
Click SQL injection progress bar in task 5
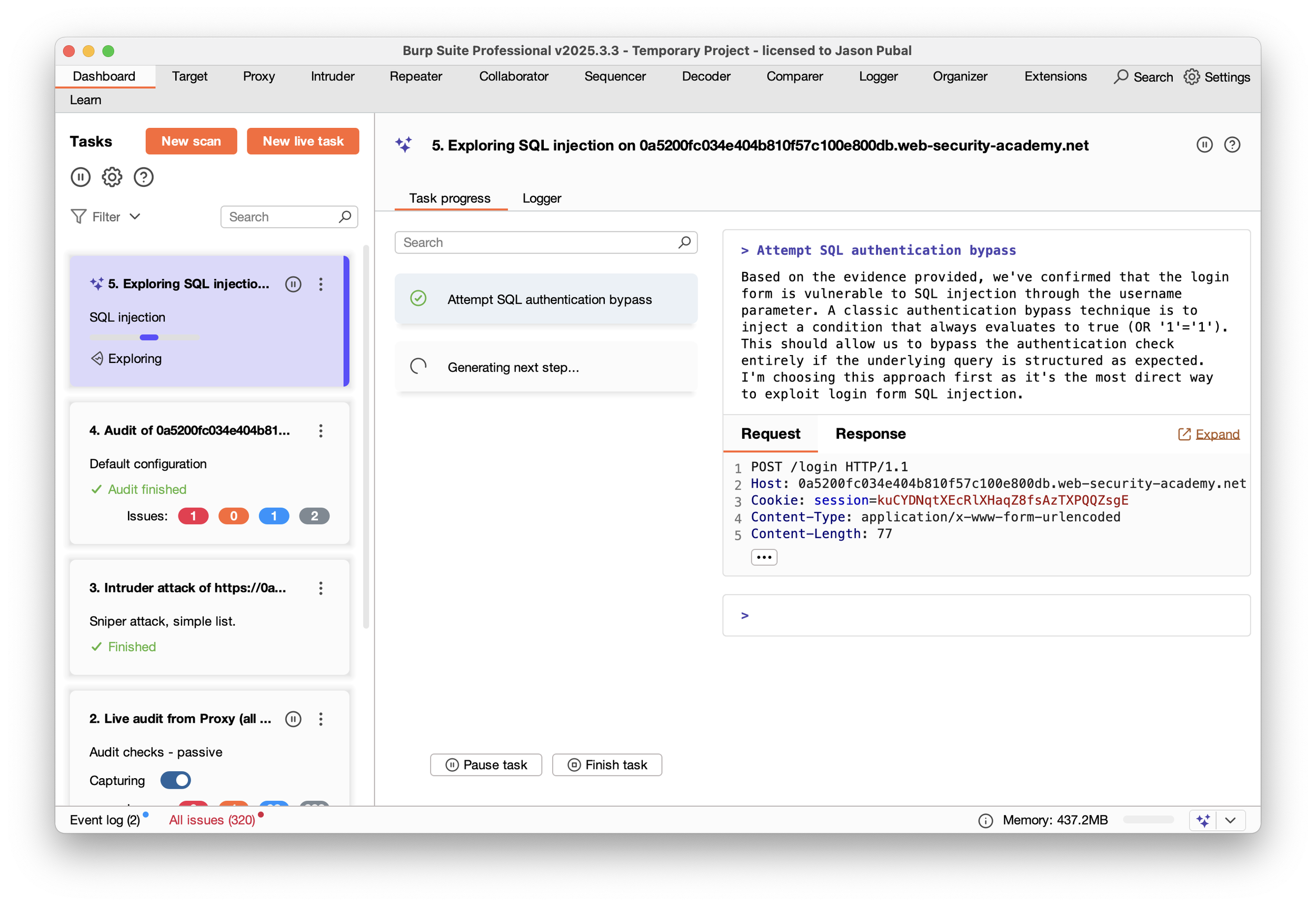(x=145, y=338)
